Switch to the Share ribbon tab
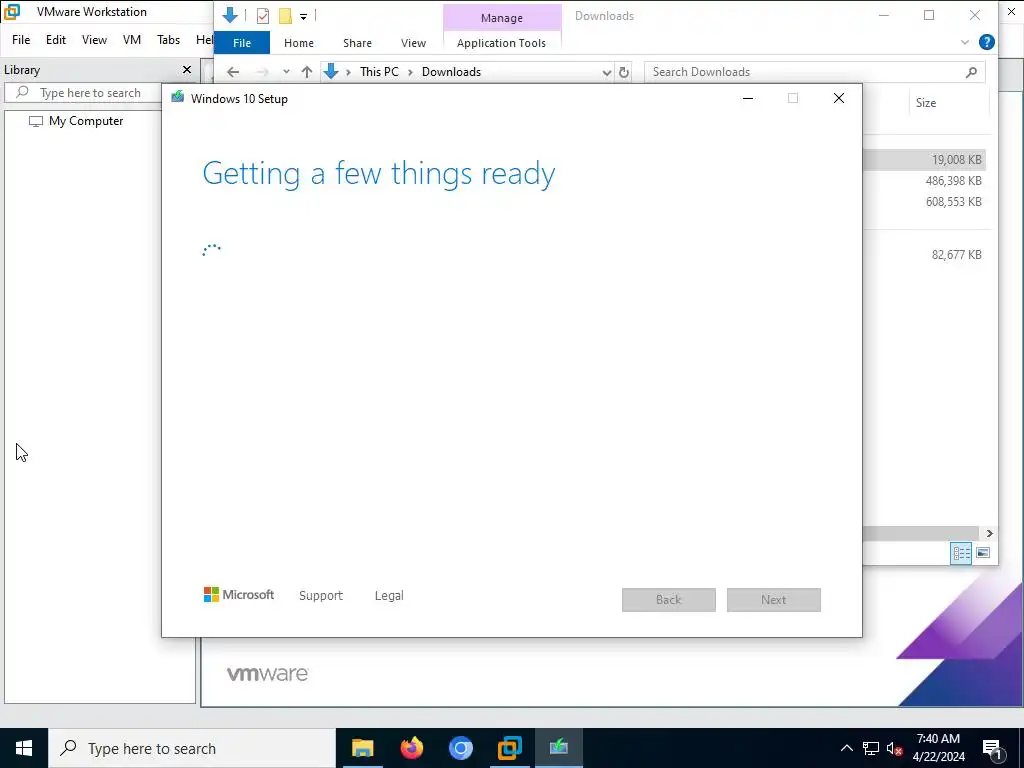1024x768 pixels. point(357,43)
